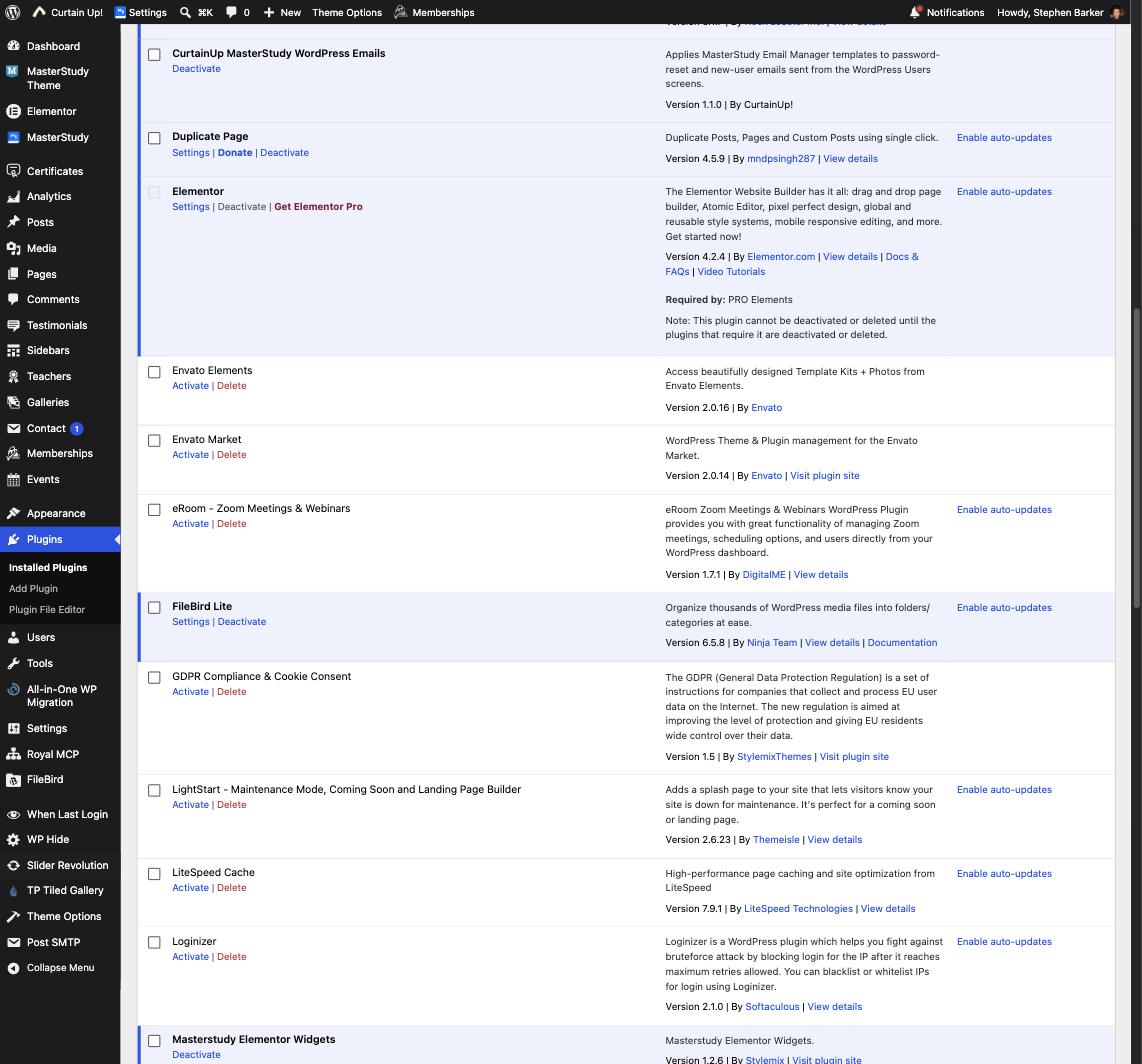Select Installed Plugins submenu item
The height and width of the screenshot is (1064, 1142).
pos(48,567)
